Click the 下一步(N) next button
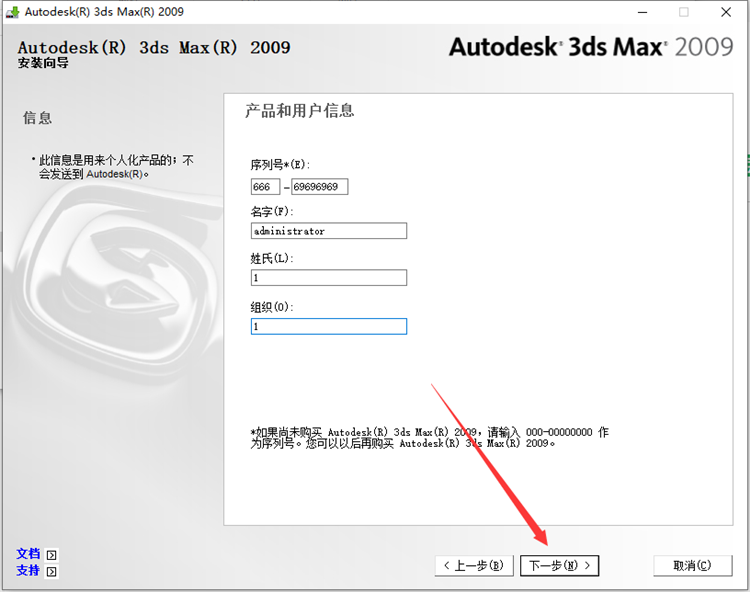The height and width of the screenshot is (592, 750). 559,566
